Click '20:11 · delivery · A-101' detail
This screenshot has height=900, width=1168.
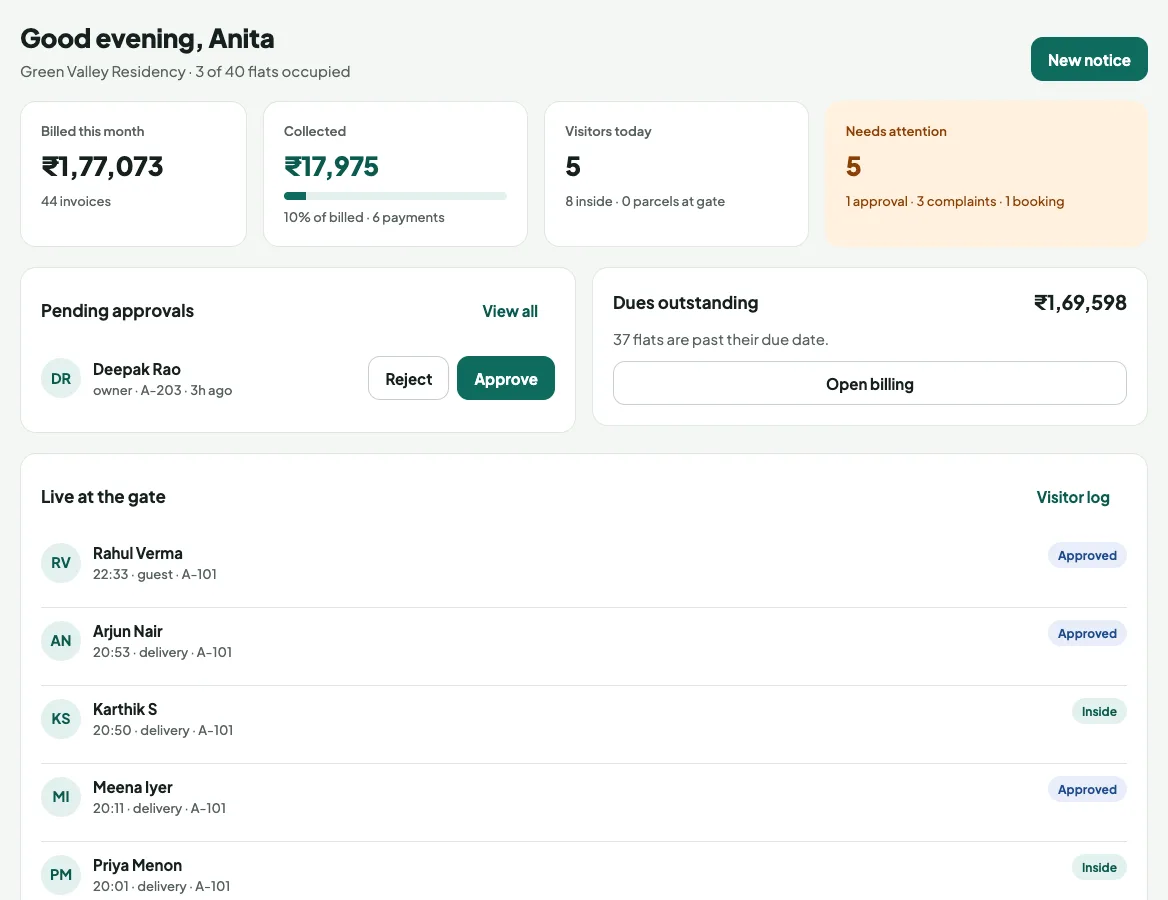coord(159,808)
